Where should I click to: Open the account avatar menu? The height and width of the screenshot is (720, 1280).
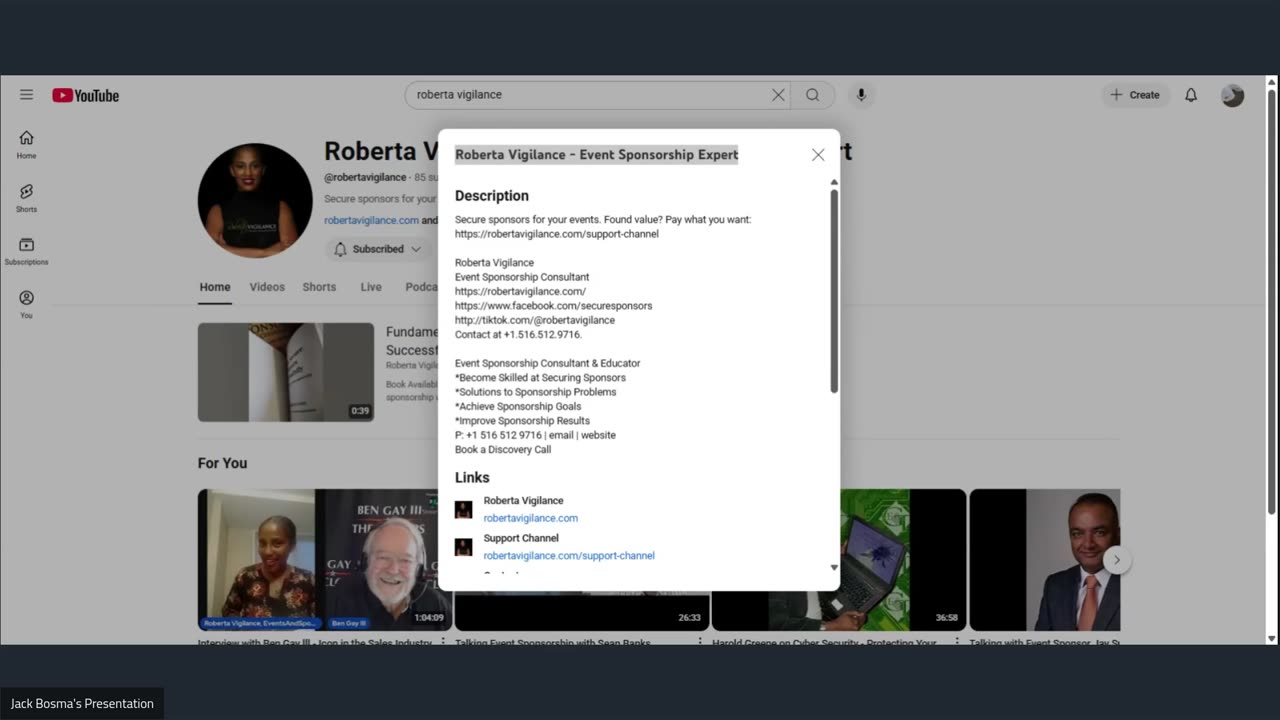click(1232, 95)
